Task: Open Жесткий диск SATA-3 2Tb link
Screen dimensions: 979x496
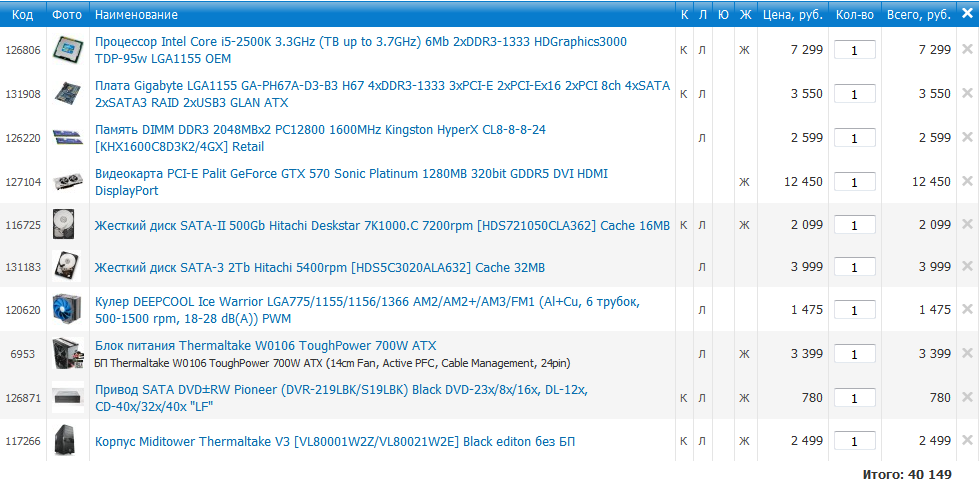Action: (x=320, y=267)
